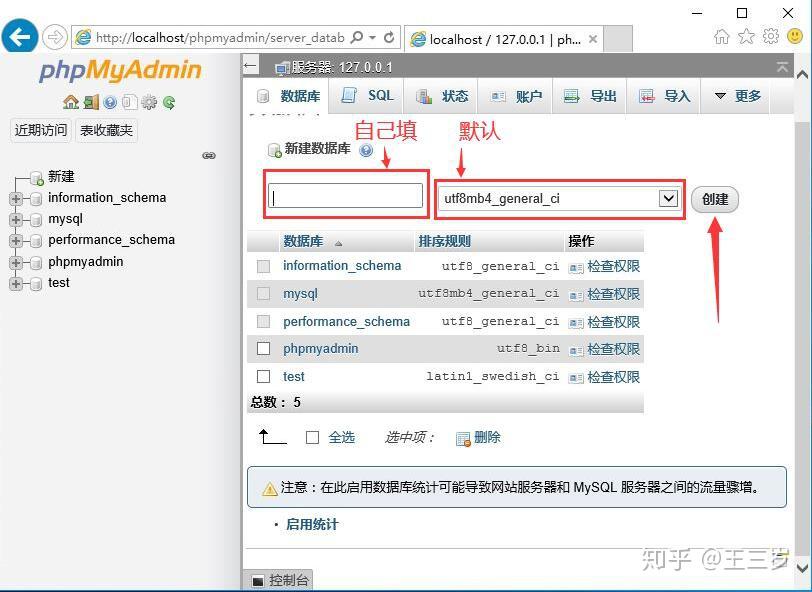Switch to the SQL tab
This screenshot has height=592, width=812.
(368, 96)
